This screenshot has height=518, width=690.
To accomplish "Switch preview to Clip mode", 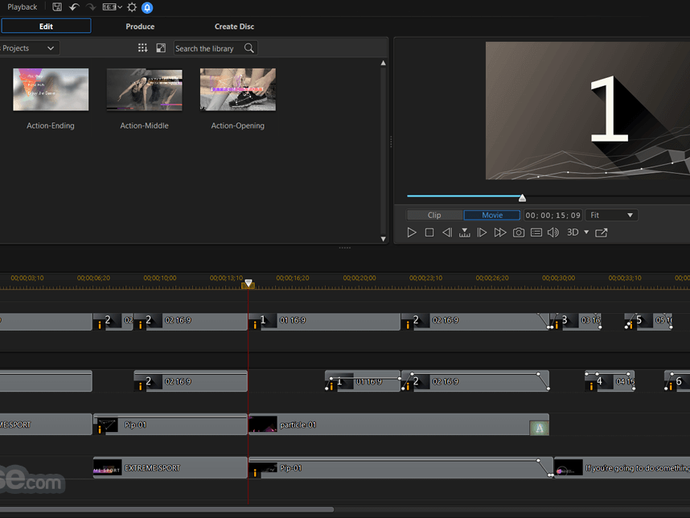I will [434, 215].
